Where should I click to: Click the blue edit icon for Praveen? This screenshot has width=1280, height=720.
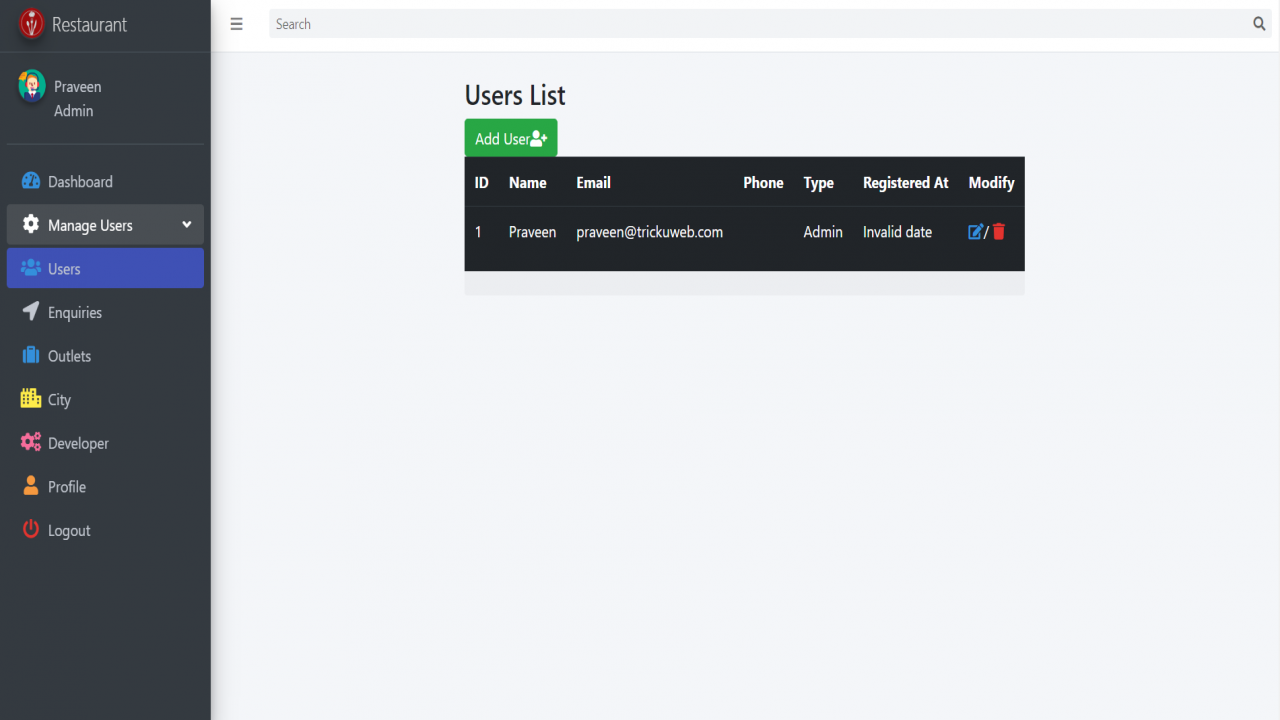pos(976,232)
